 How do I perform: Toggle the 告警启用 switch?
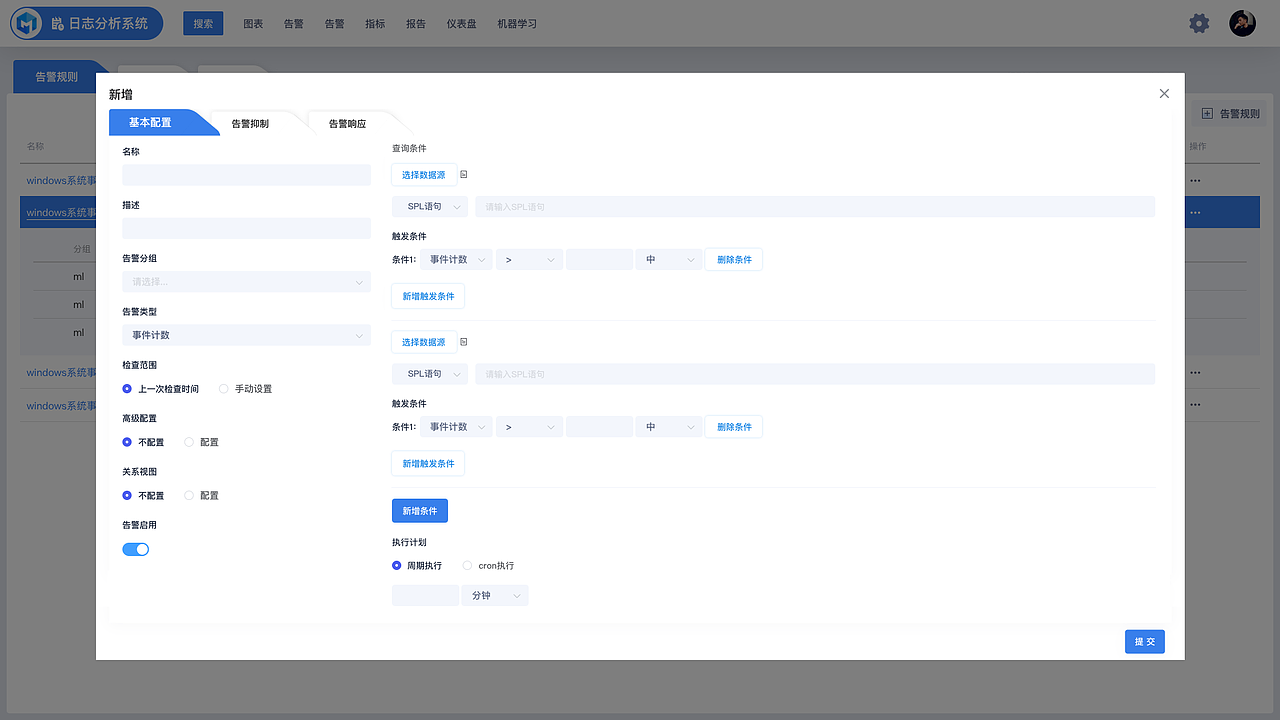[136, 549]
